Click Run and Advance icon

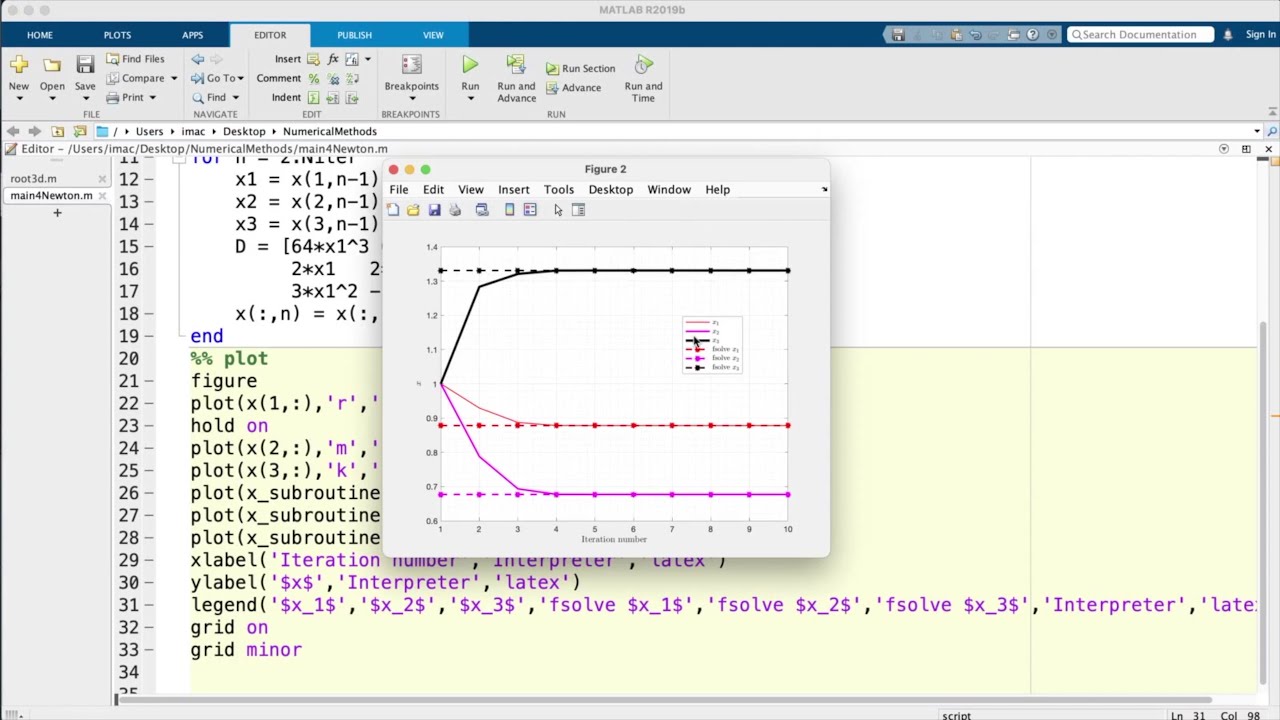pyautogui.click(x=516, y=65)
